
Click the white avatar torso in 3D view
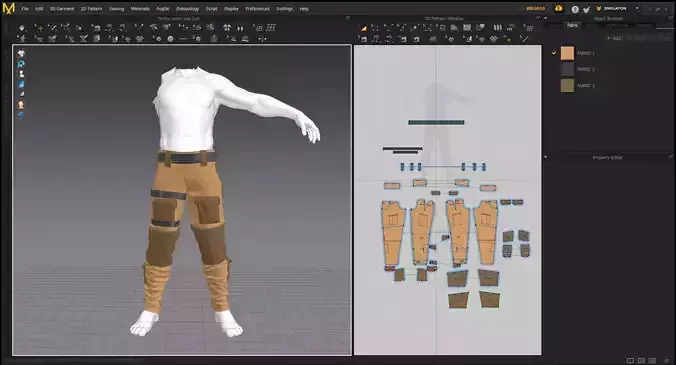point(186,111)
